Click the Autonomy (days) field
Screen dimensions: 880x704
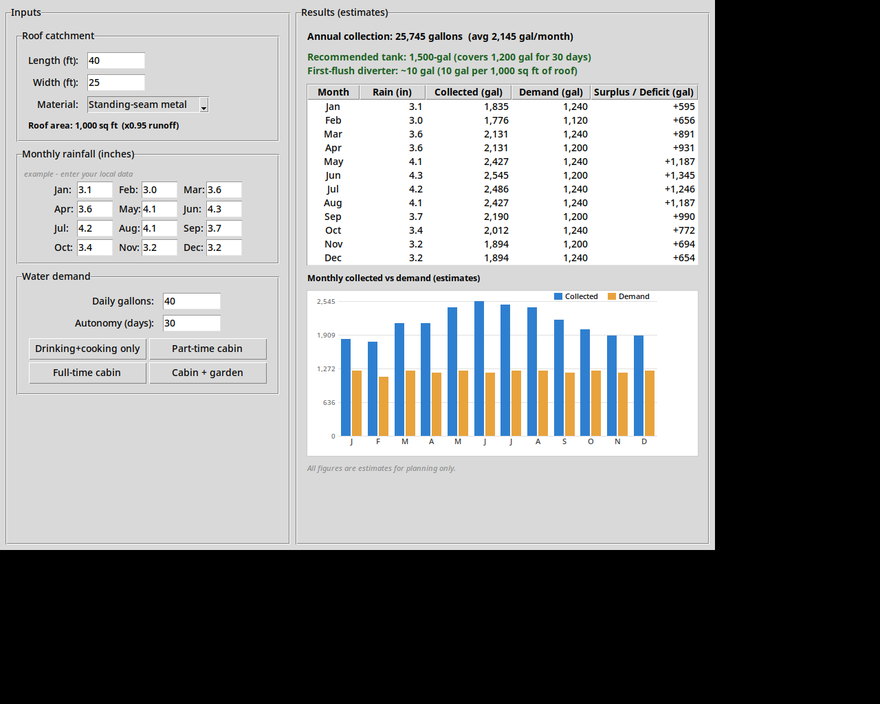click(x=192, y=323)
